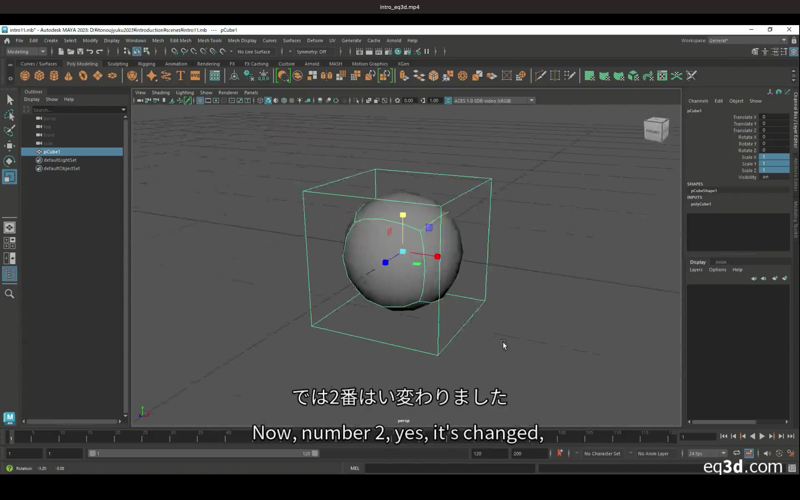Screen dimensions: 800x500
Task: Choose the polygon type (T) shelf tool
Action: coord(181,75)
